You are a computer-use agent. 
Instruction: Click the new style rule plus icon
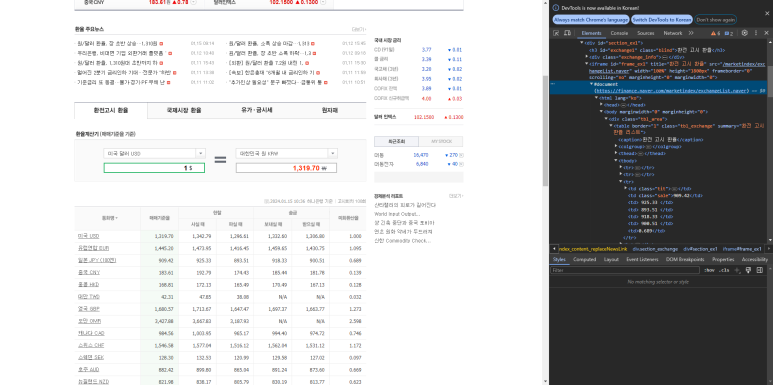[x=738, y=270]
